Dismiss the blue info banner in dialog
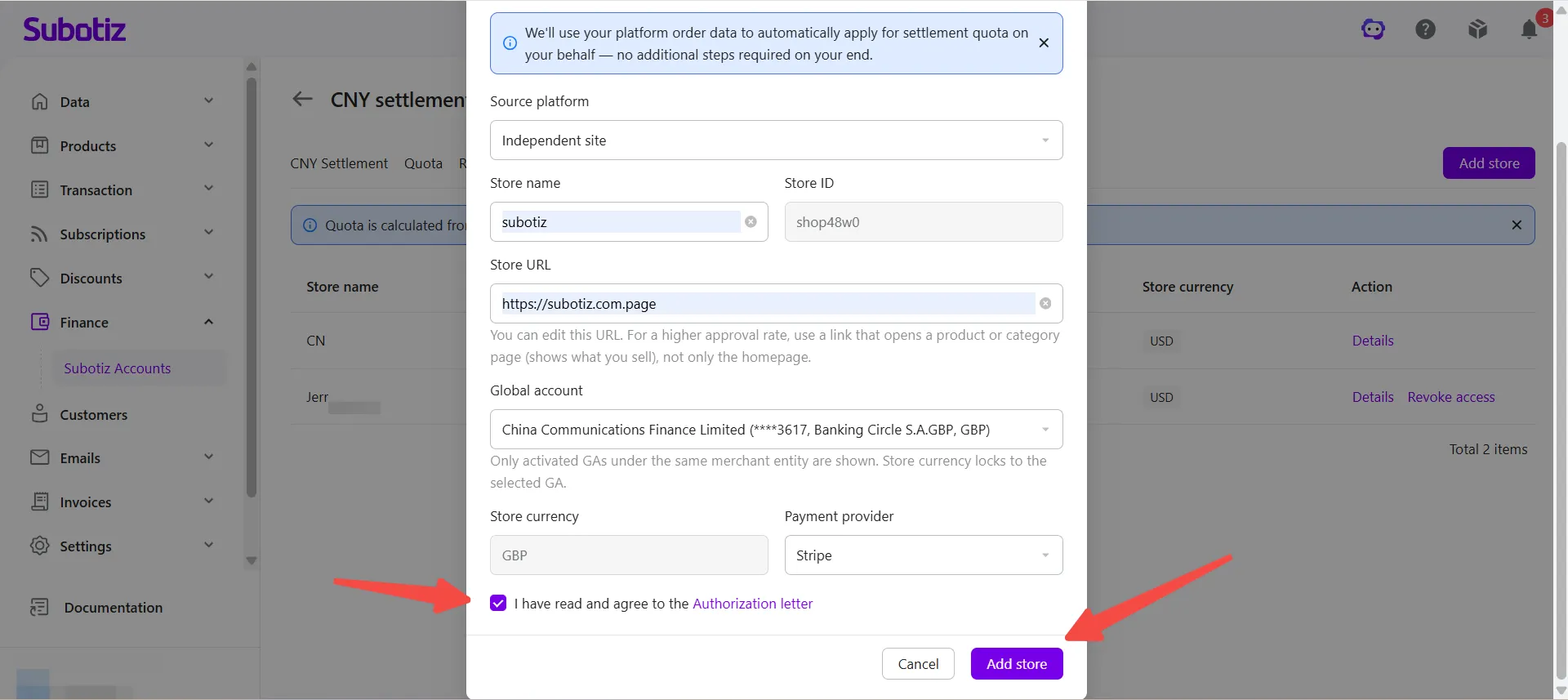1568x700 pixels. coord(1044,42)
